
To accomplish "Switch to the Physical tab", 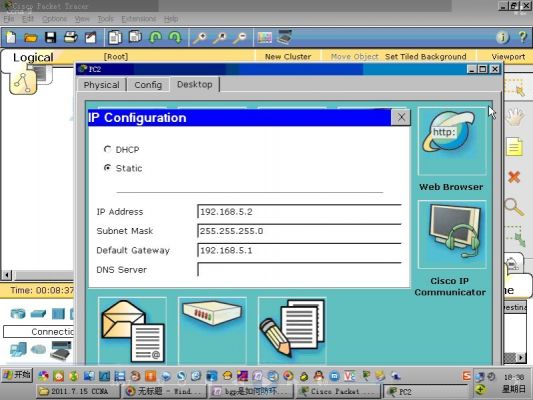I will click(102, 85).
